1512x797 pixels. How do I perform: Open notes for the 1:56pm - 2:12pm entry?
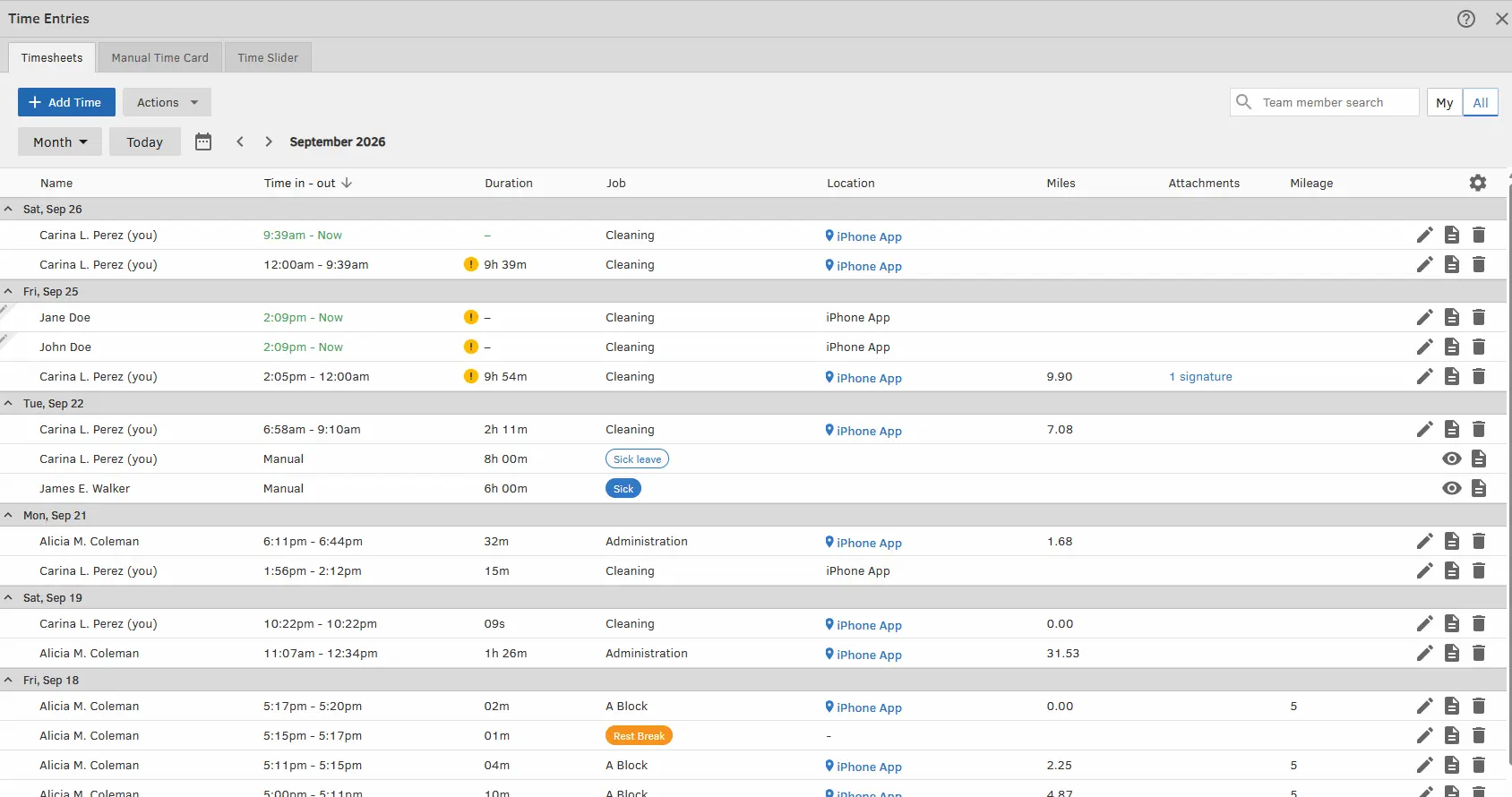pos(1452,570)
